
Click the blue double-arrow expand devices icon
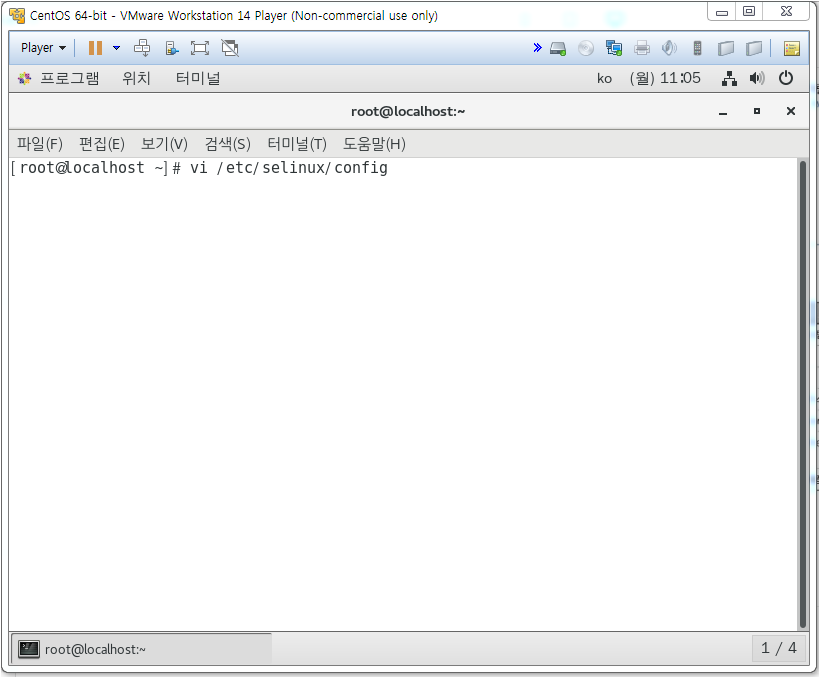(x=537, y=48)
